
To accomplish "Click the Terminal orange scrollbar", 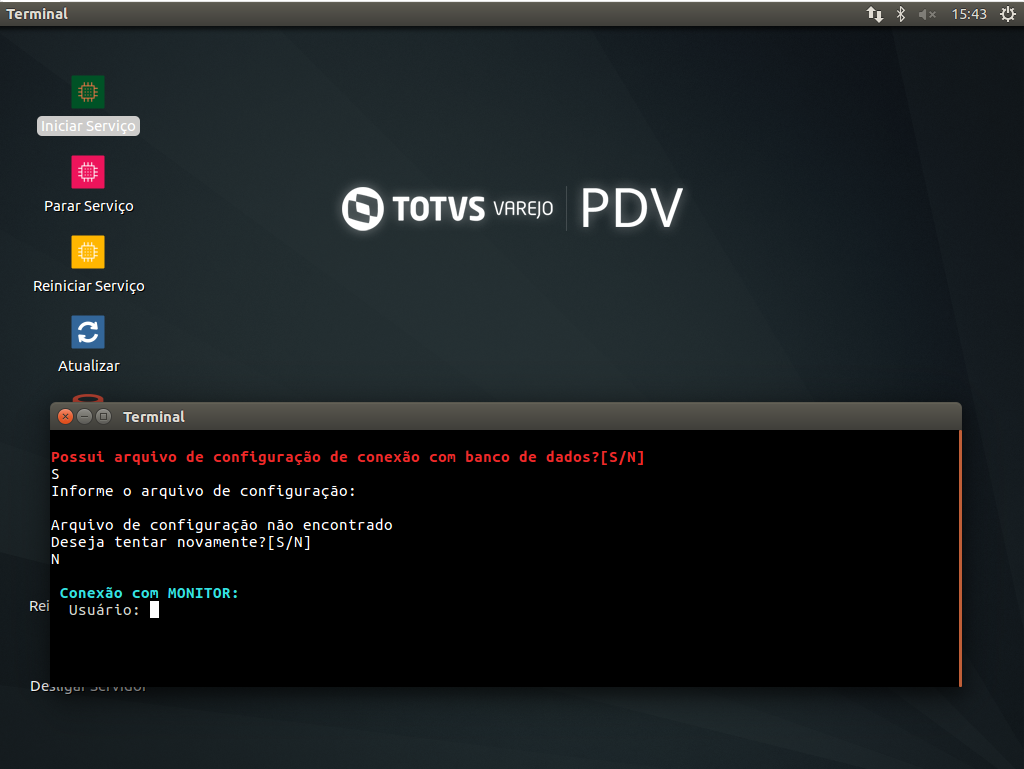I will click(960, 558).
